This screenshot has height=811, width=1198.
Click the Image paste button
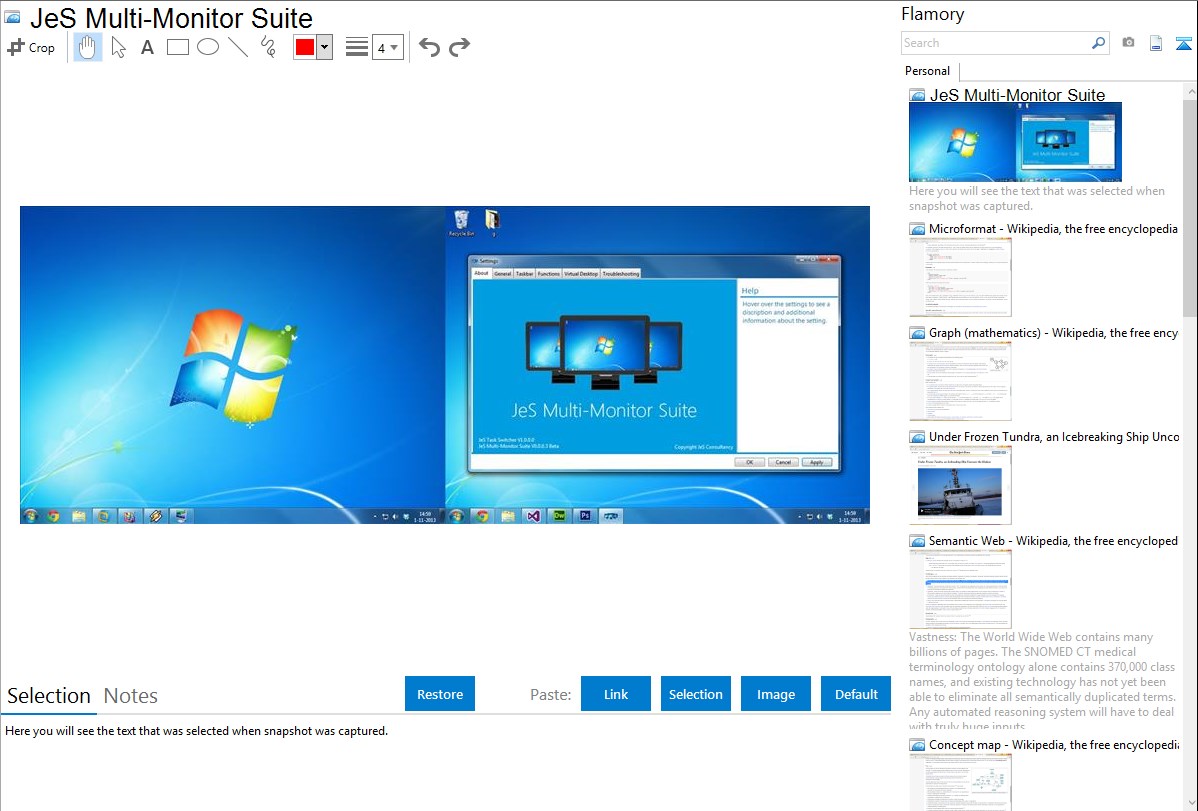pyautogui.click(x=776, y=694)
